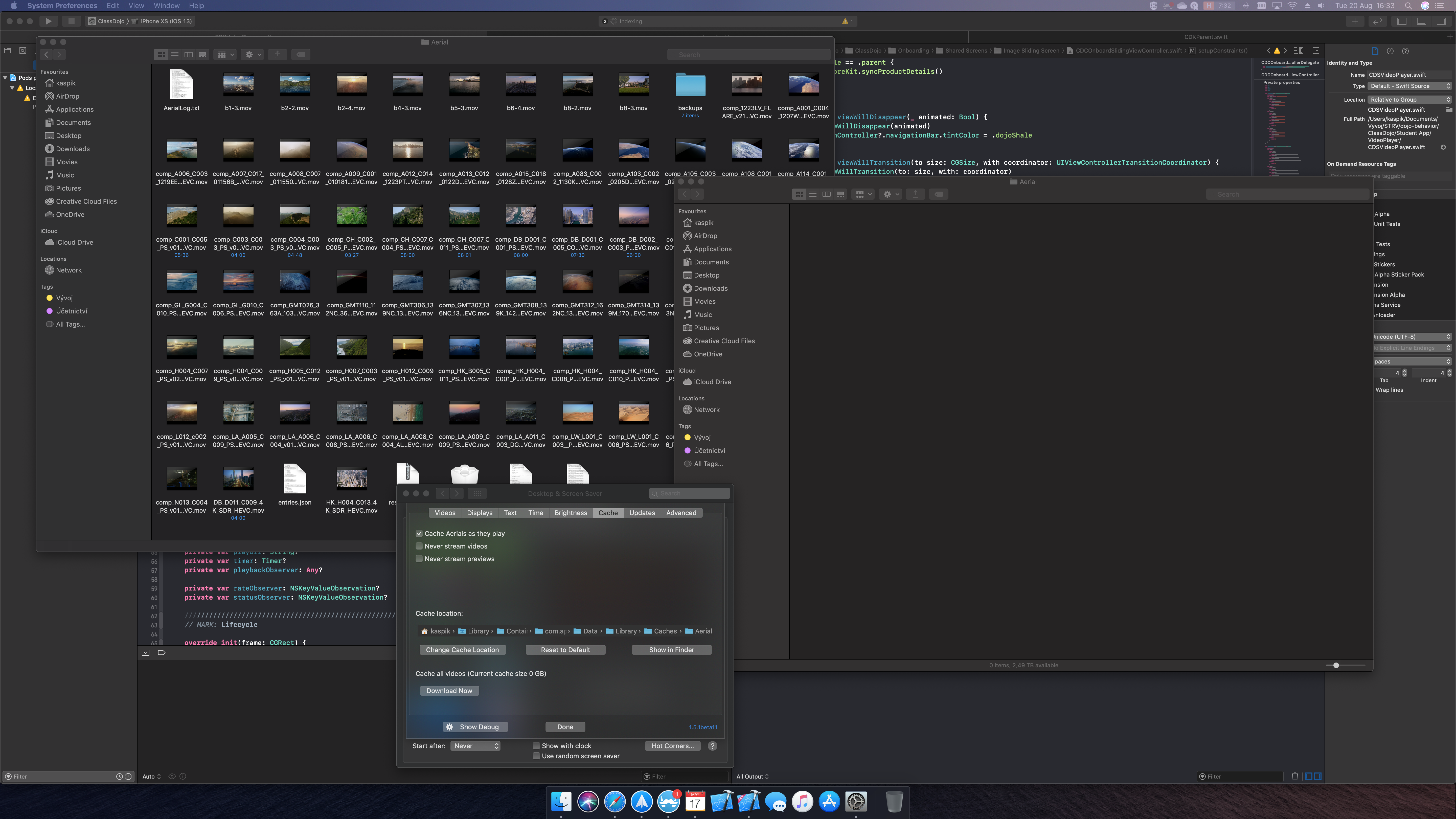Select column view in right Finder toolbar

[x=826, y=194]
